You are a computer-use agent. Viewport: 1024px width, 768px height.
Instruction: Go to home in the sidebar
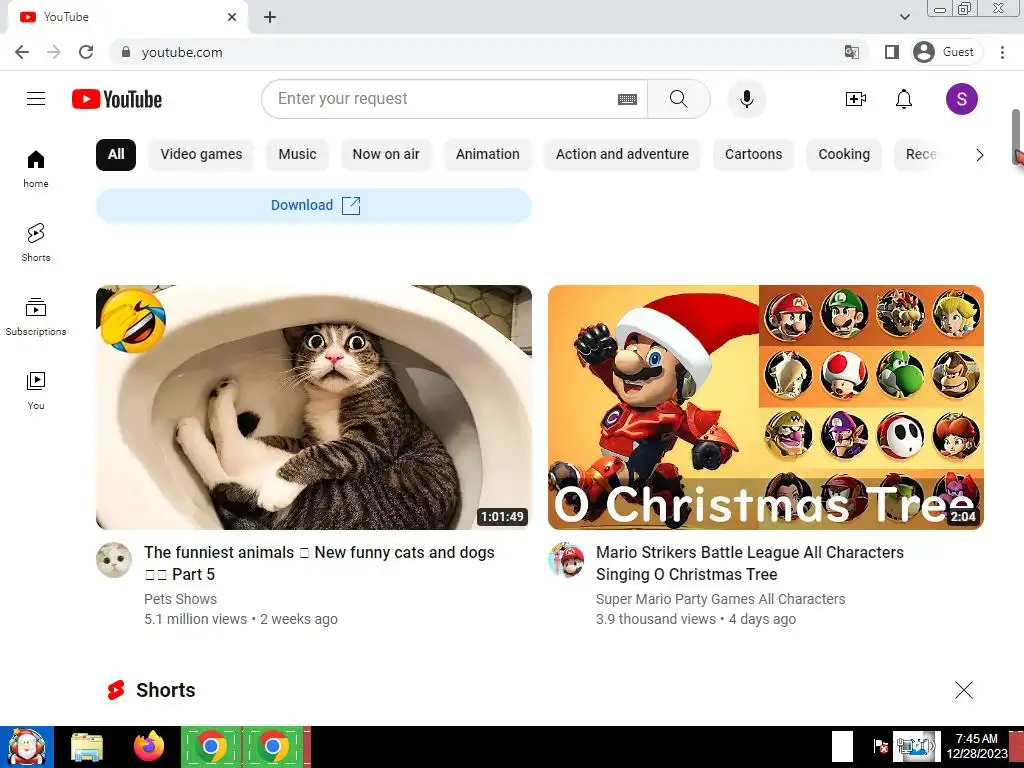(x=36, y=168)
